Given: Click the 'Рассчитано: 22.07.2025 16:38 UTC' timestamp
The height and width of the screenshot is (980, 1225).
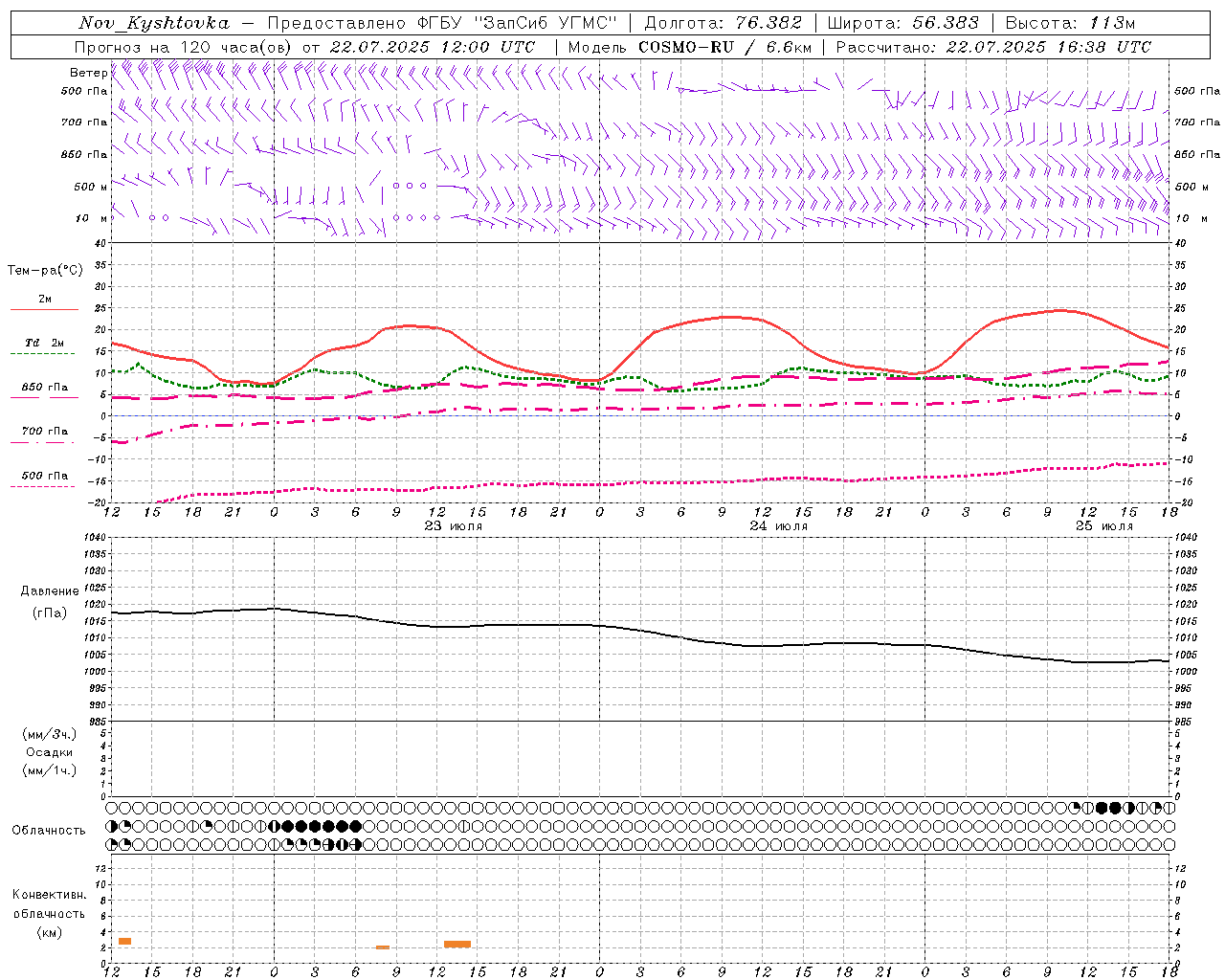Looking at the screenshot, I should click(993, 47).
